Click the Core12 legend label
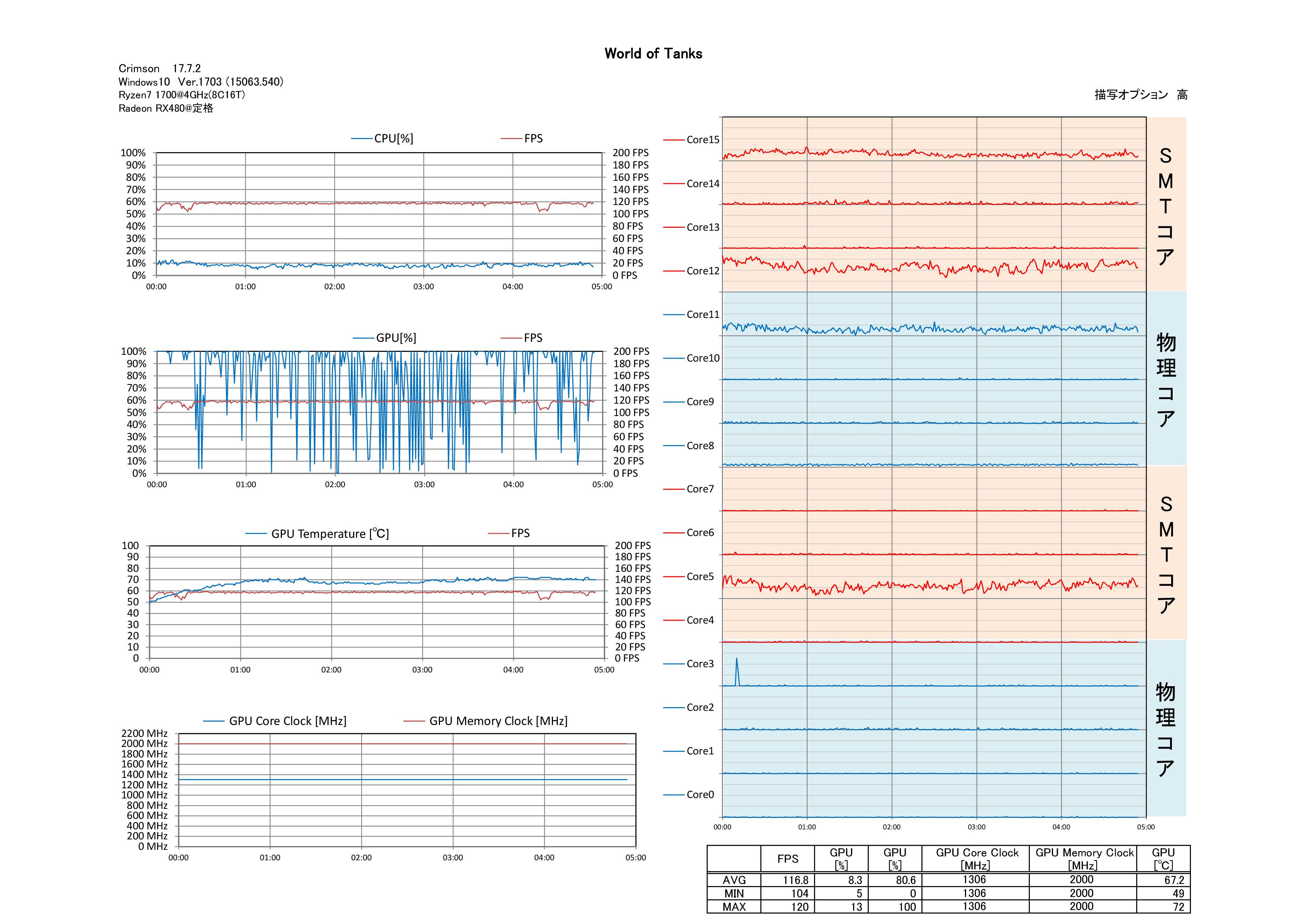 click(702, 271)
